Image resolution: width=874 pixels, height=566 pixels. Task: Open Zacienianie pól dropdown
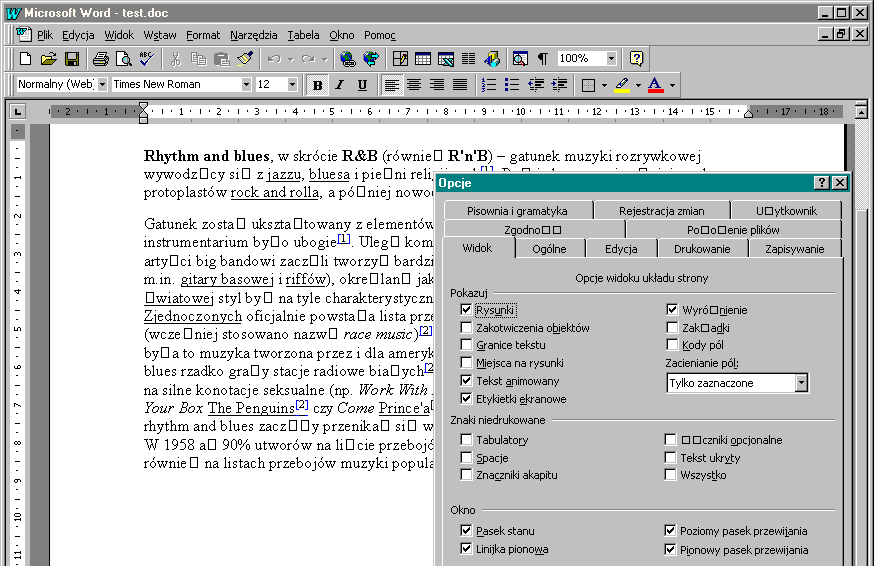click(x=801, y=383)
